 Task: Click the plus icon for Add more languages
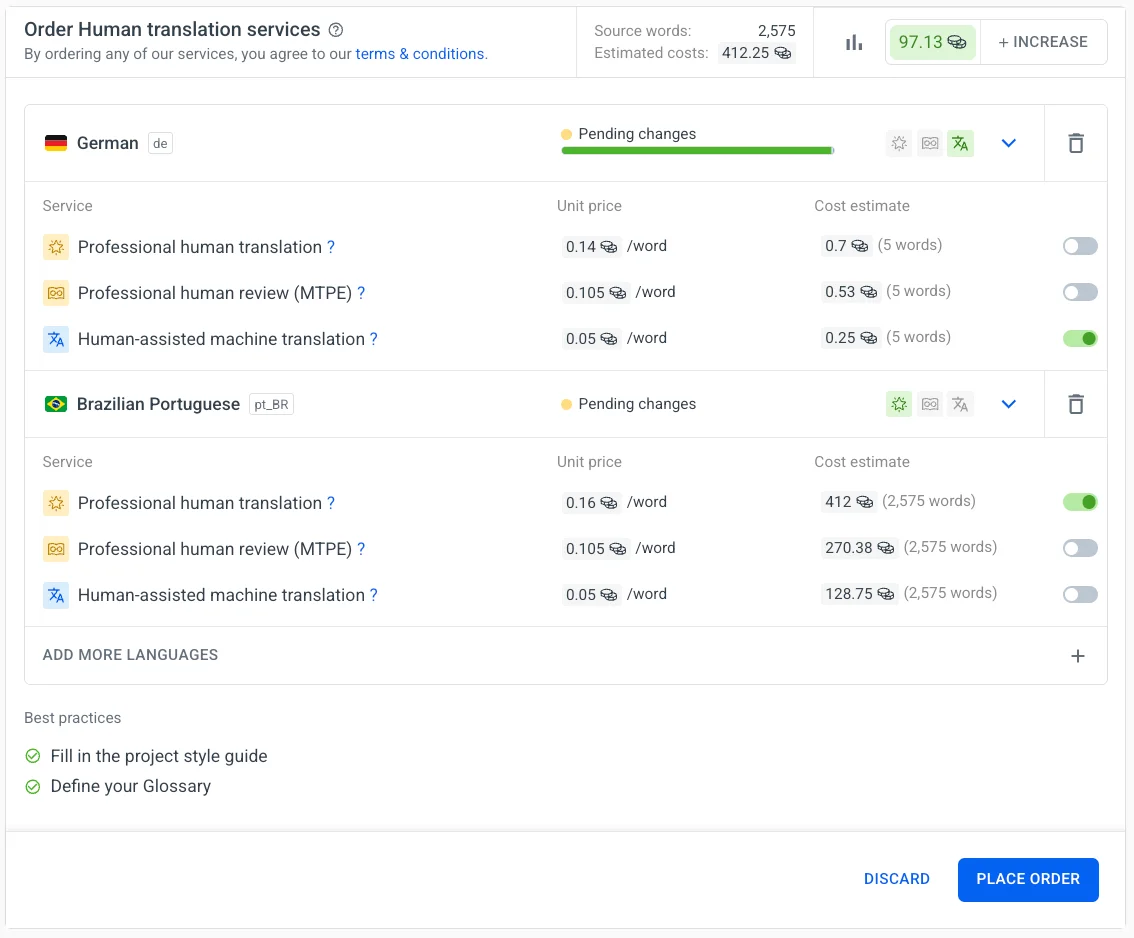coord(1078,656)
